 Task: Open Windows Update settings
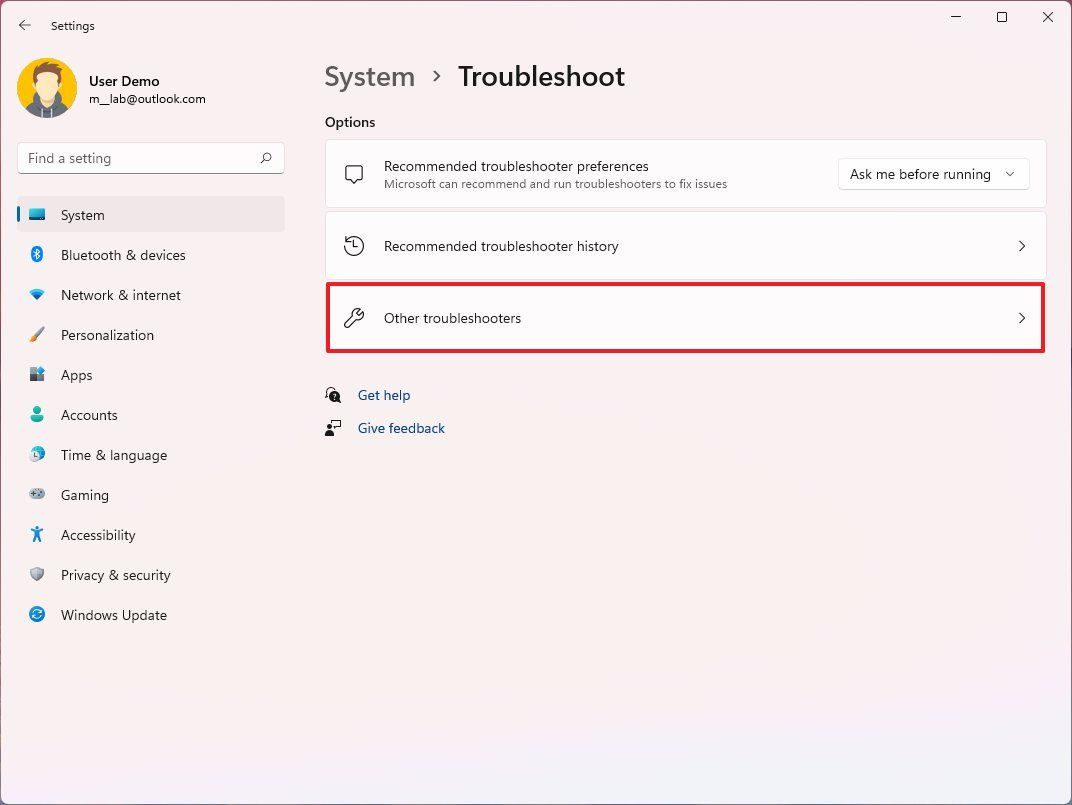113,615
